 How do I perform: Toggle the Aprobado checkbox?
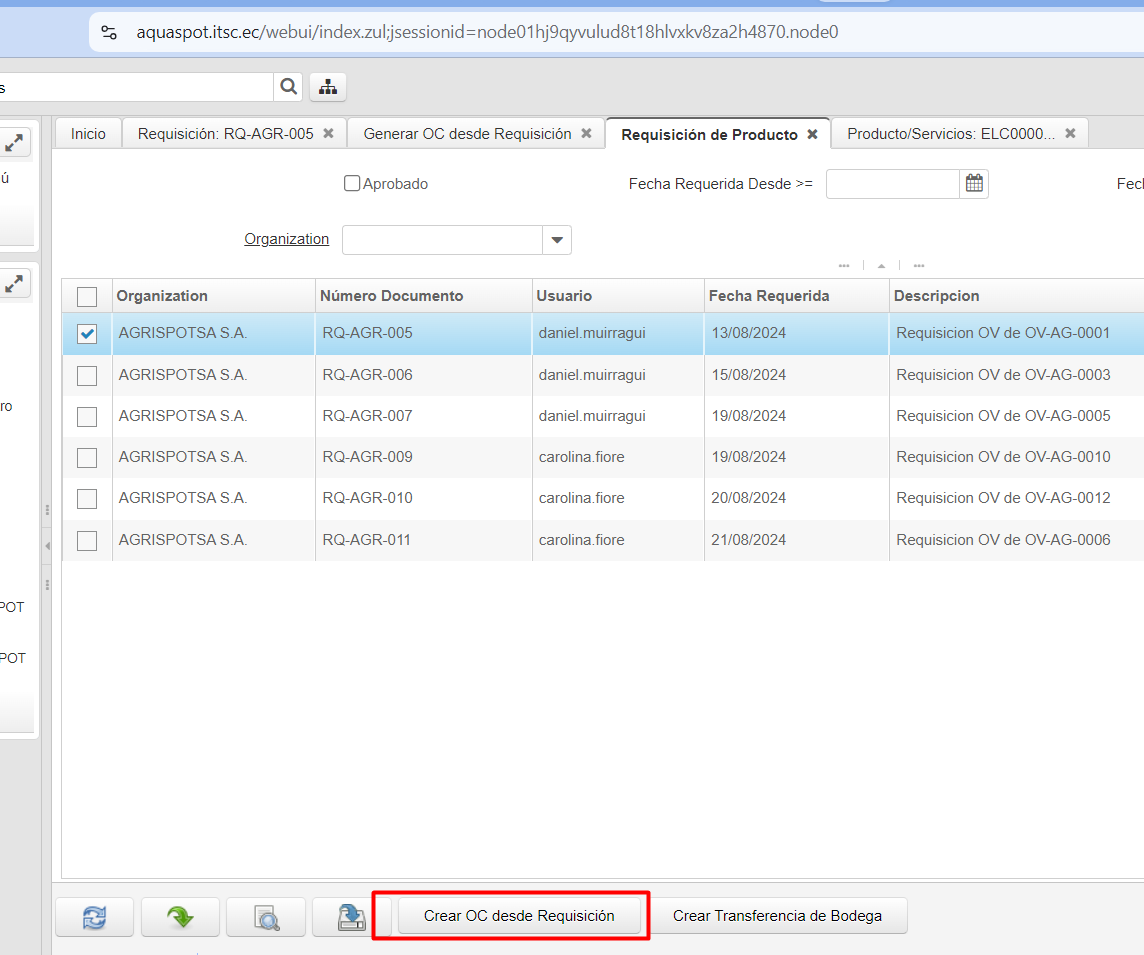click(x=352, y=184)
